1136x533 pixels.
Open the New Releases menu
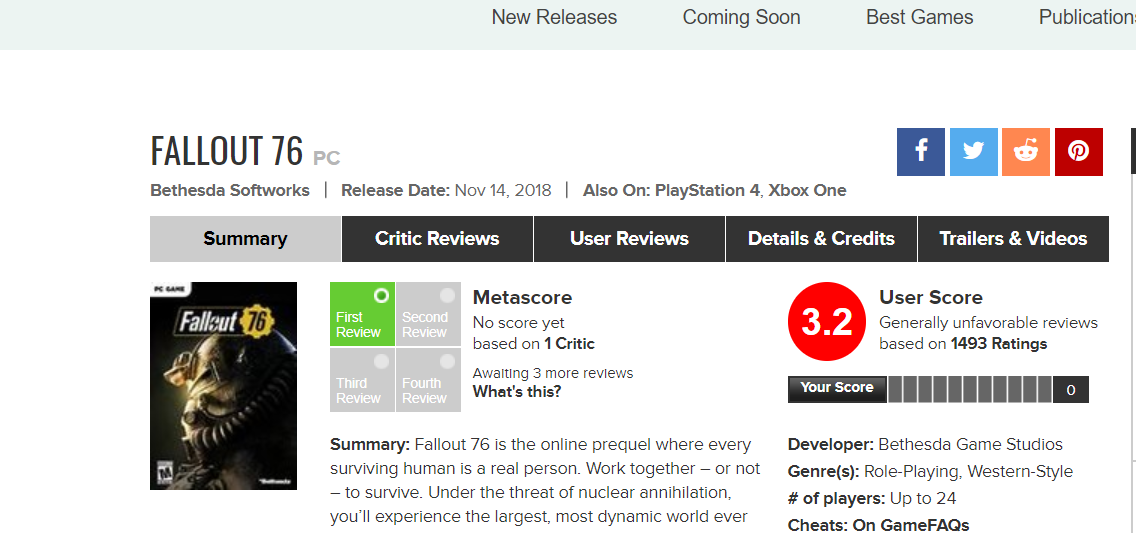coord(554,17)
